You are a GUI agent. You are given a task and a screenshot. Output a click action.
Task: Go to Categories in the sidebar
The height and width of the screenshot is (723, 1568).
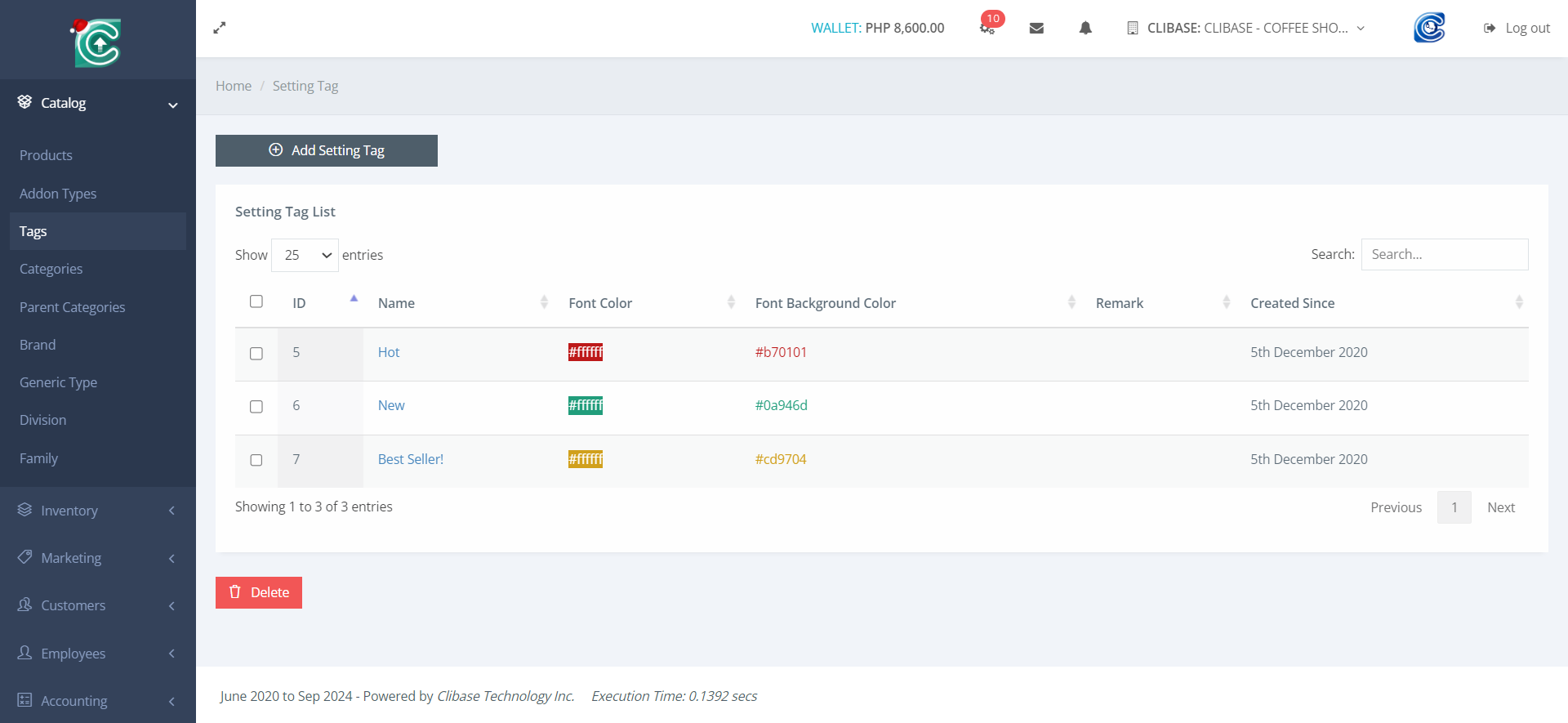(x=51, y=269)
